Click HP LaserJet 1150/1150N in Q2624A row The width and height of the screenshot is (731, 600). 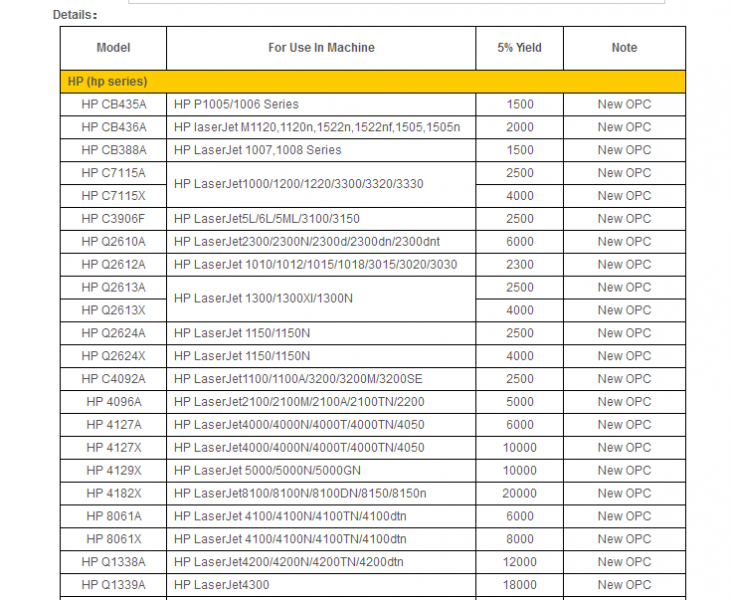321,333
